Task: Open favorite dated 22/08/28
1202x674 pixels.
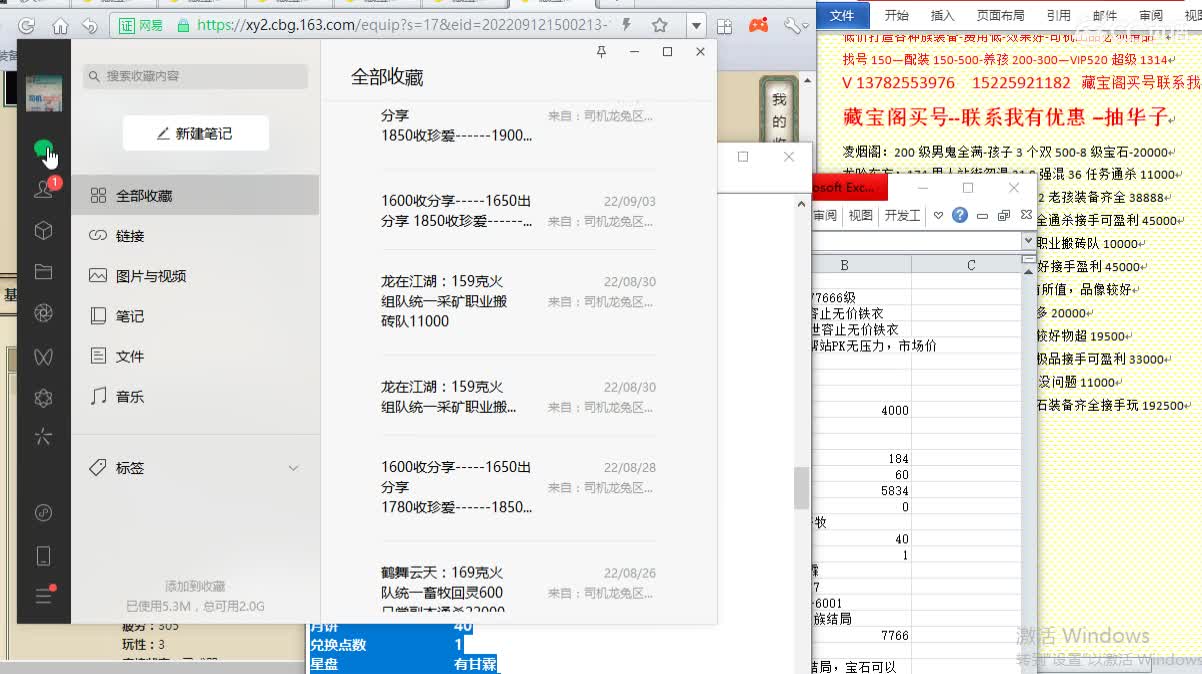Action: click(518, 487)
